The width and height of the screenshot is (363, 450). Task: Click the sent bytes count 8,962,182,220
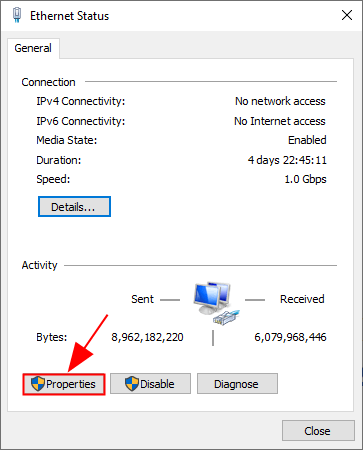click(147, 337)
